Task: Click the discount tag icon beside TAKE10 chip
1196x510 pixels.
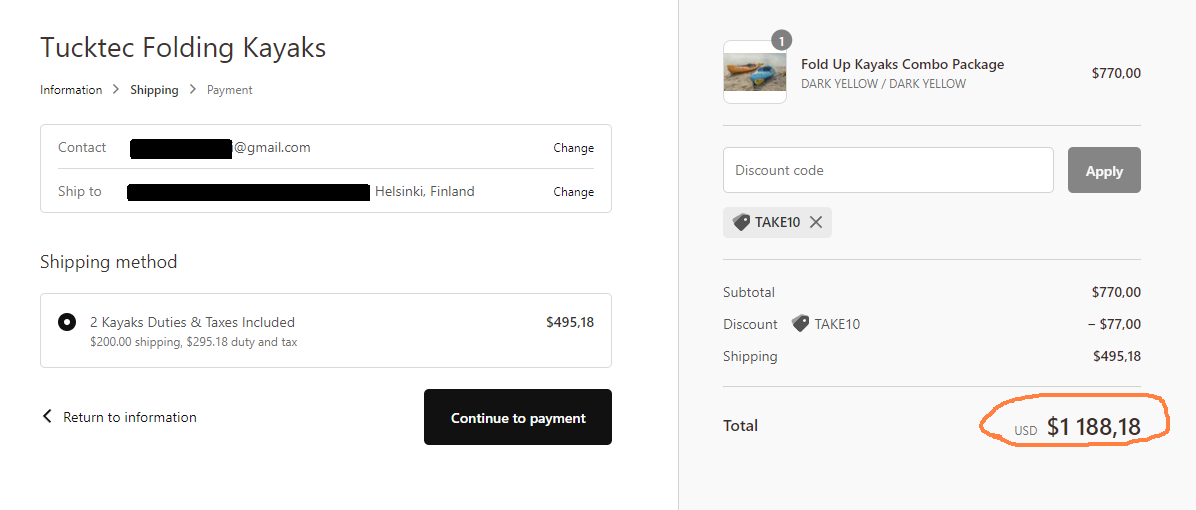Action: click(741, 222)
